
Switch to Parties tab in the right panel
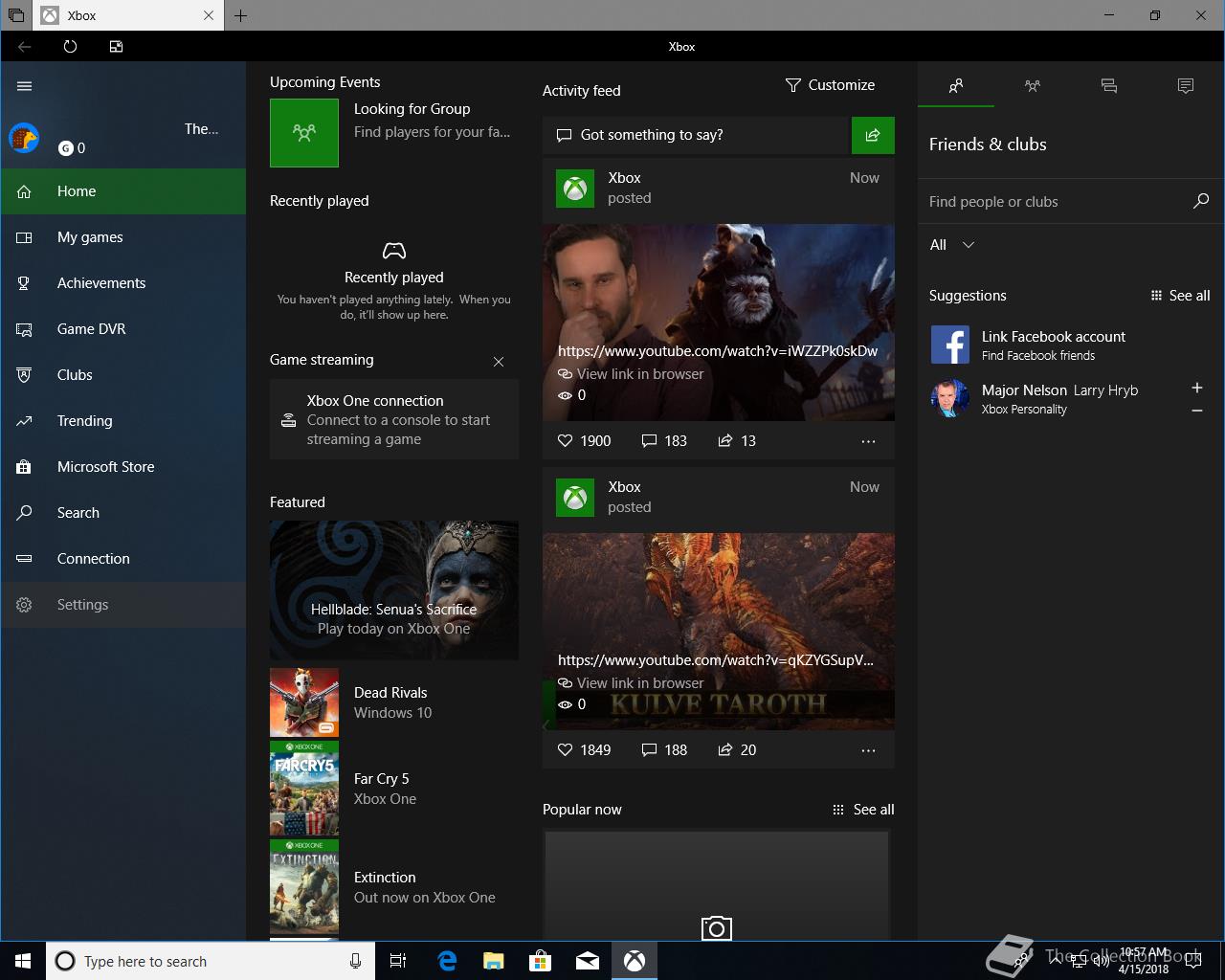(x=1033, y=86)
